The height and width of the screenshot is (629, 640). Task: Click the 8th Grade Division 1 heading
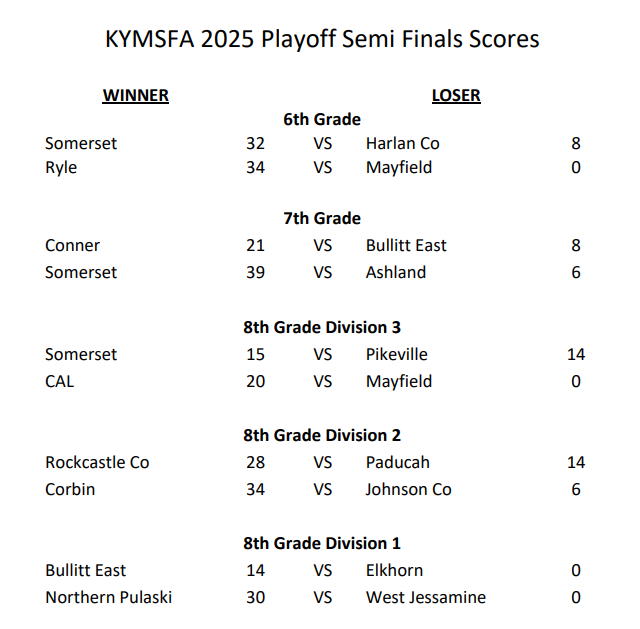pos(322,543)
